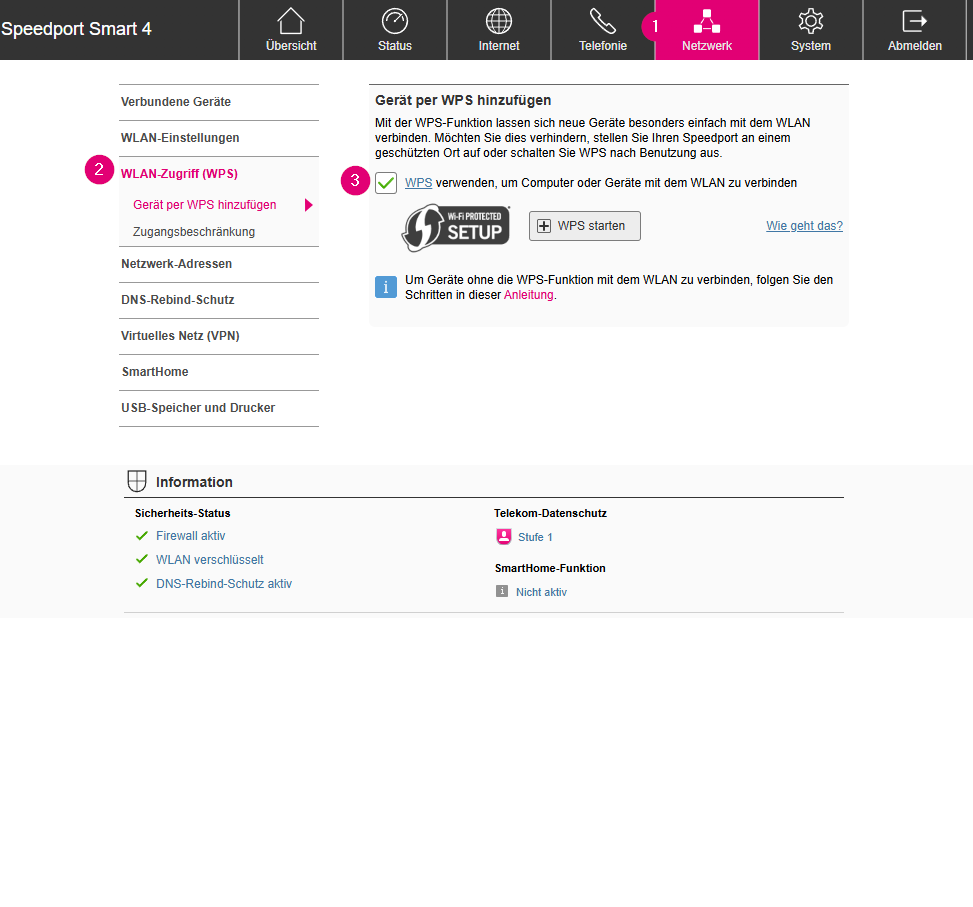Switch to the Netzwerk tab
Screen dimensions: 973x907
(x=707, y=30)
